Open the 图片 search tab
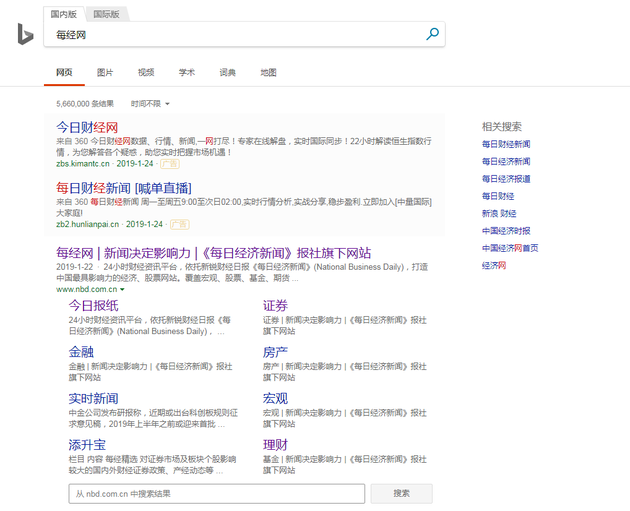Image resolution: width=630 pixels, height=511 pixels. 105,73
